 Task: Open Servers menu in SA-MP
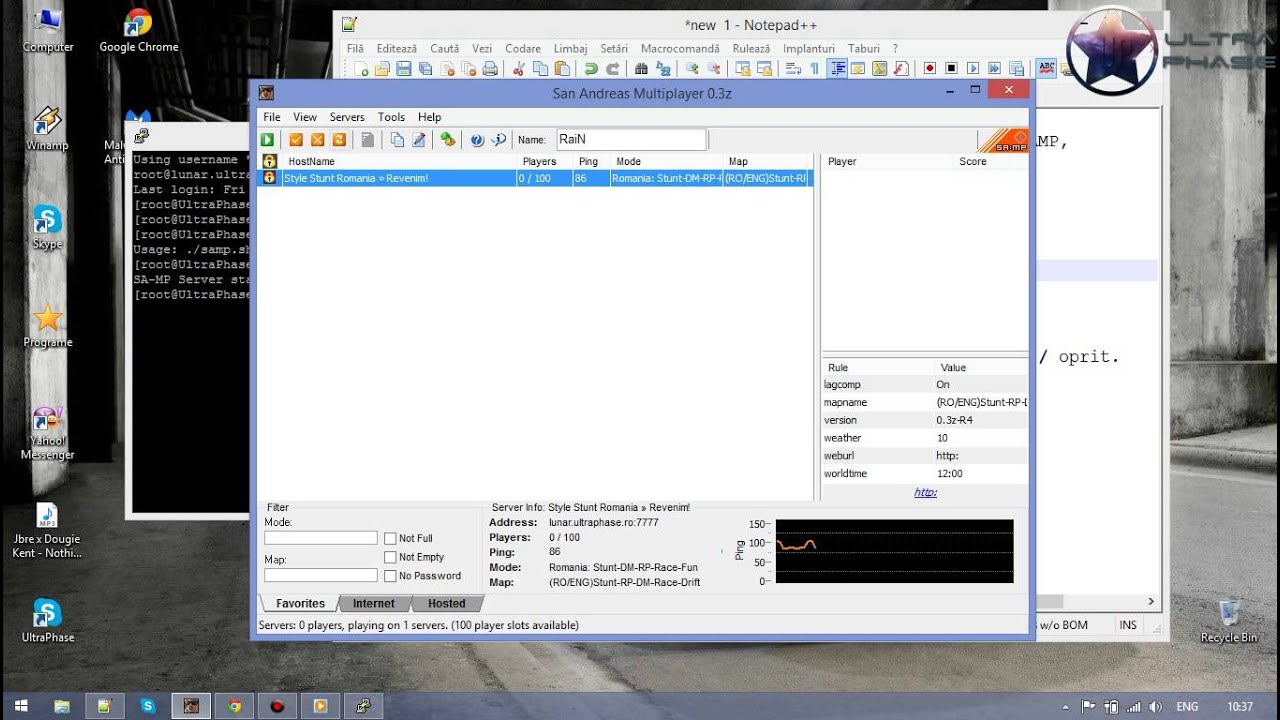pos(347,117)
